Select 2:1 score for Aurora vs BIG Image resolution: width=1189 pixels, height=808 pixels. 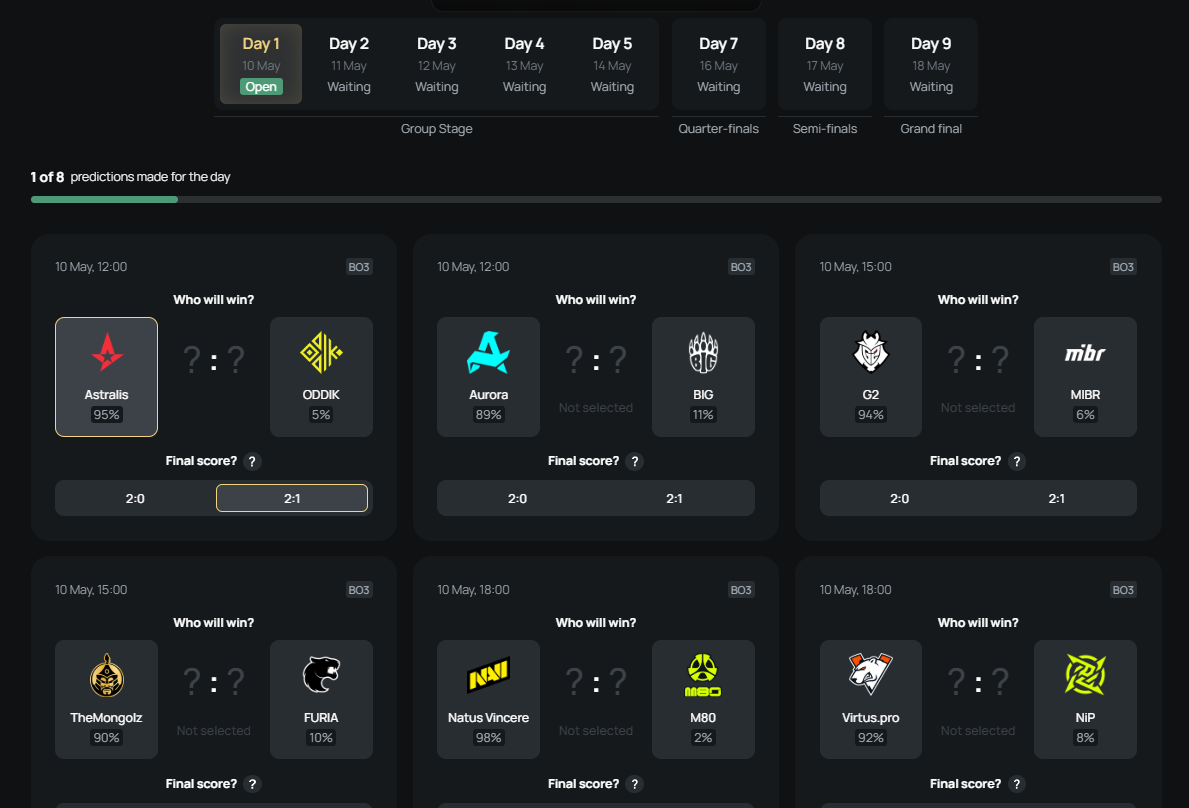coord(674,498)
